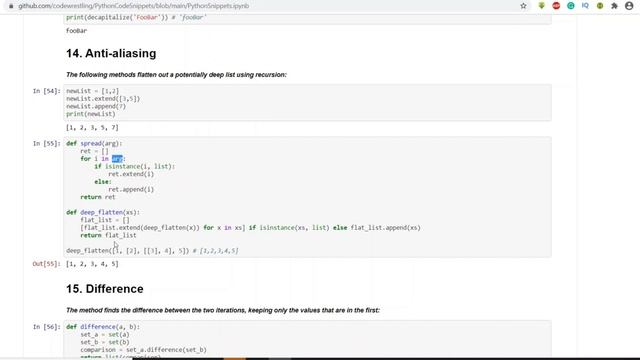Viewport: 640px width, 360px height.
Task: Click the '15. Difference' heading
Action: (x=105, y=289)
